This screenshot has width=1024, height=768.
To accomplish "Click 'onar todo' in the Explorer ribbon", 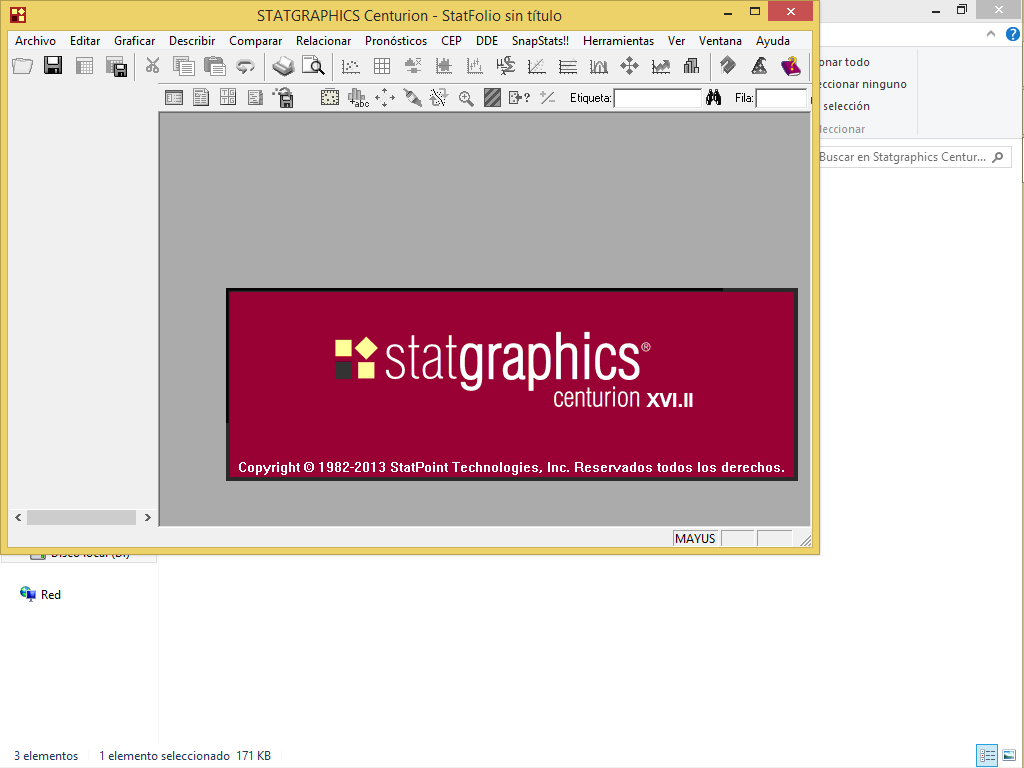I will coord(844,62).
